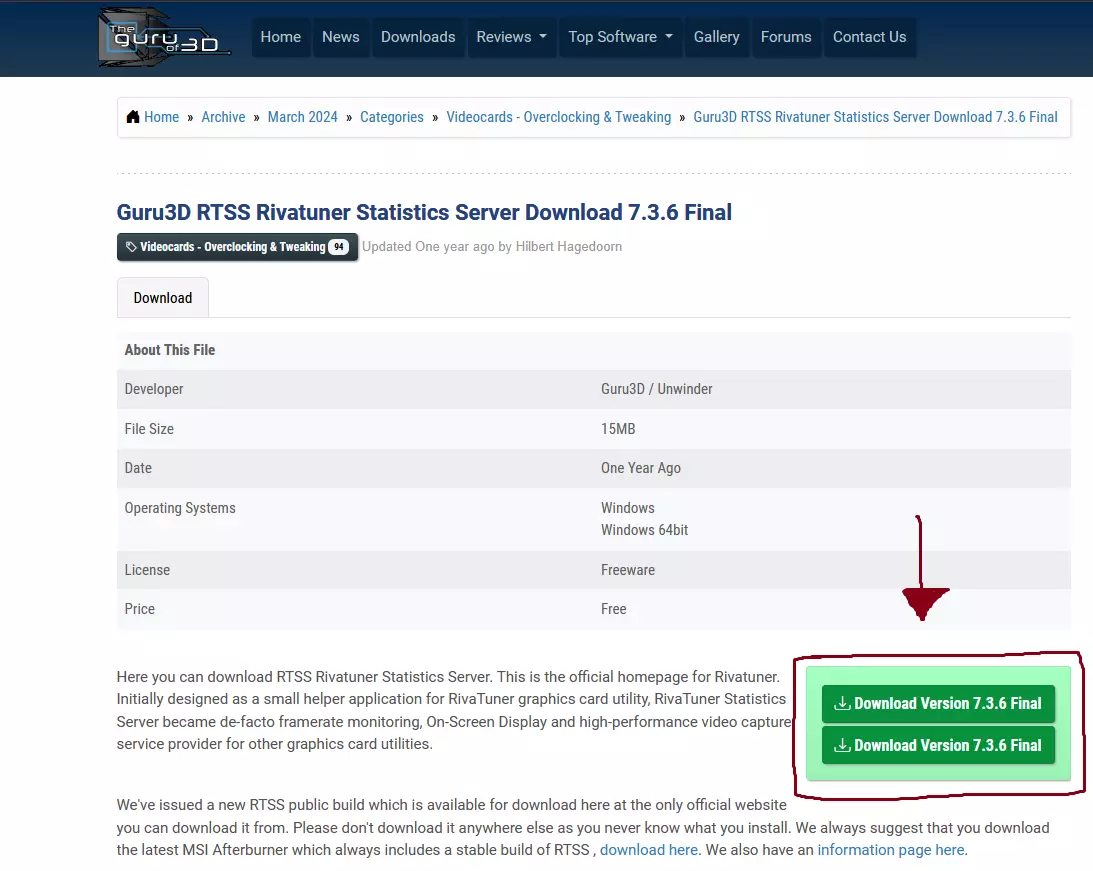This screenshot has height=871, width=1093.
Task: Click the 'Guru3D / Unwinder' value
Action: 657,389
